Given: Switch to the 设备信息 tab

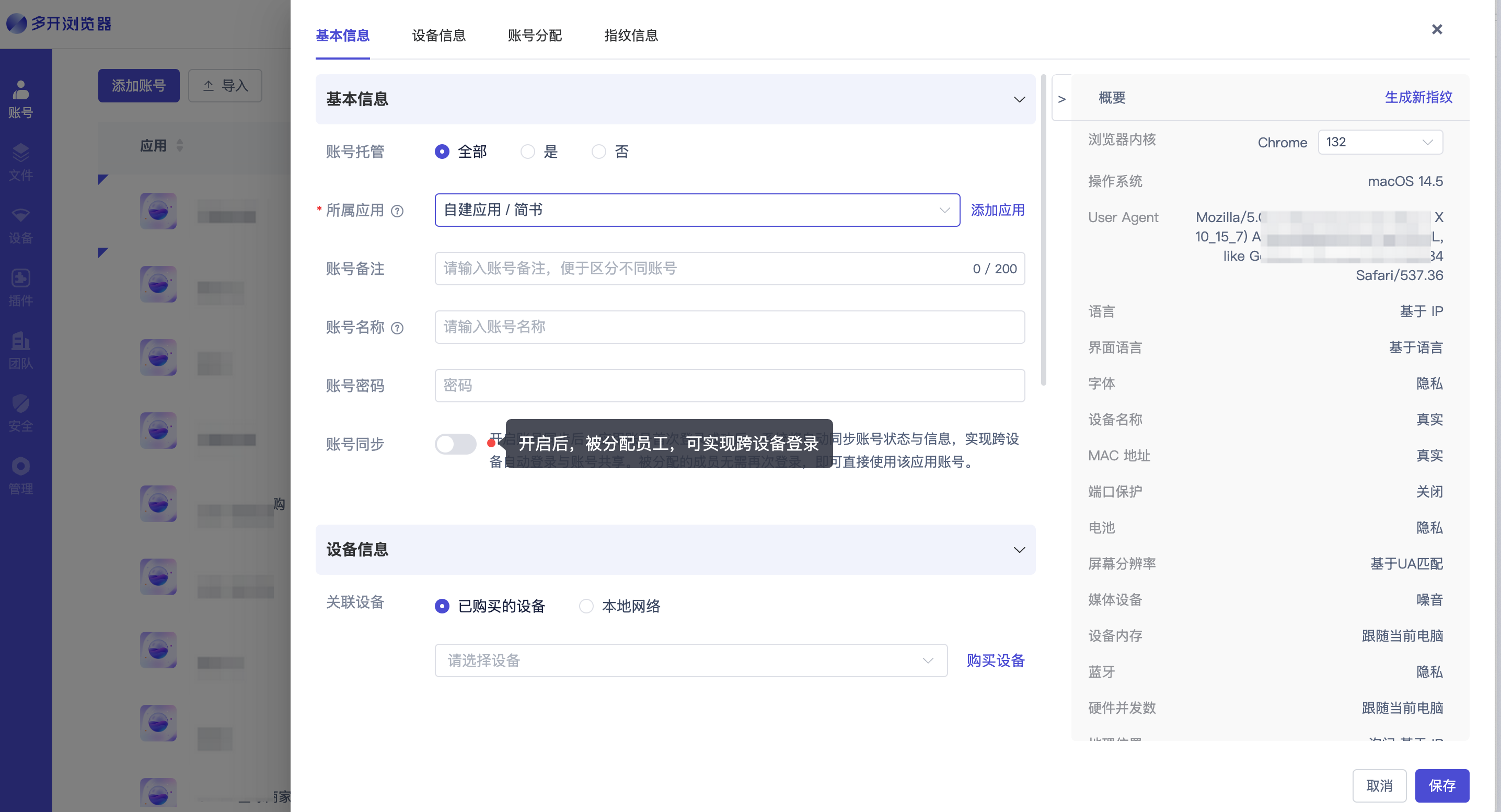Looking at the screenshot, I should coord(438,36).
